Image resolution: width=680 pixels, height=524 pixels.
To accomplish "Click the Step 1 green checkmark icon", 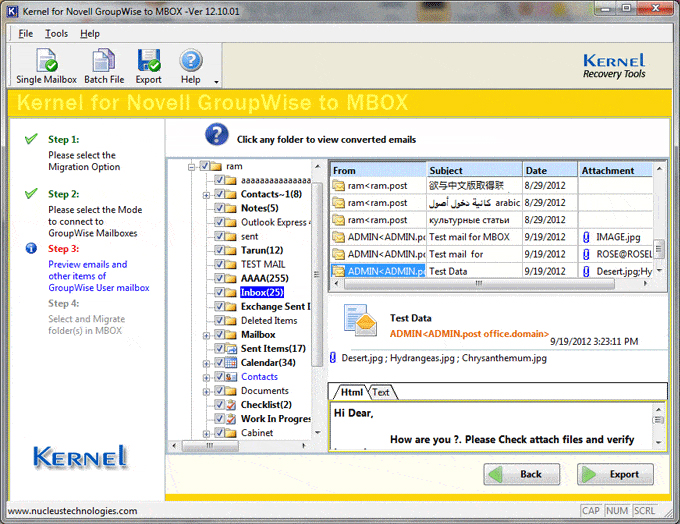I will pyautogui.click(x=31, y=139).
